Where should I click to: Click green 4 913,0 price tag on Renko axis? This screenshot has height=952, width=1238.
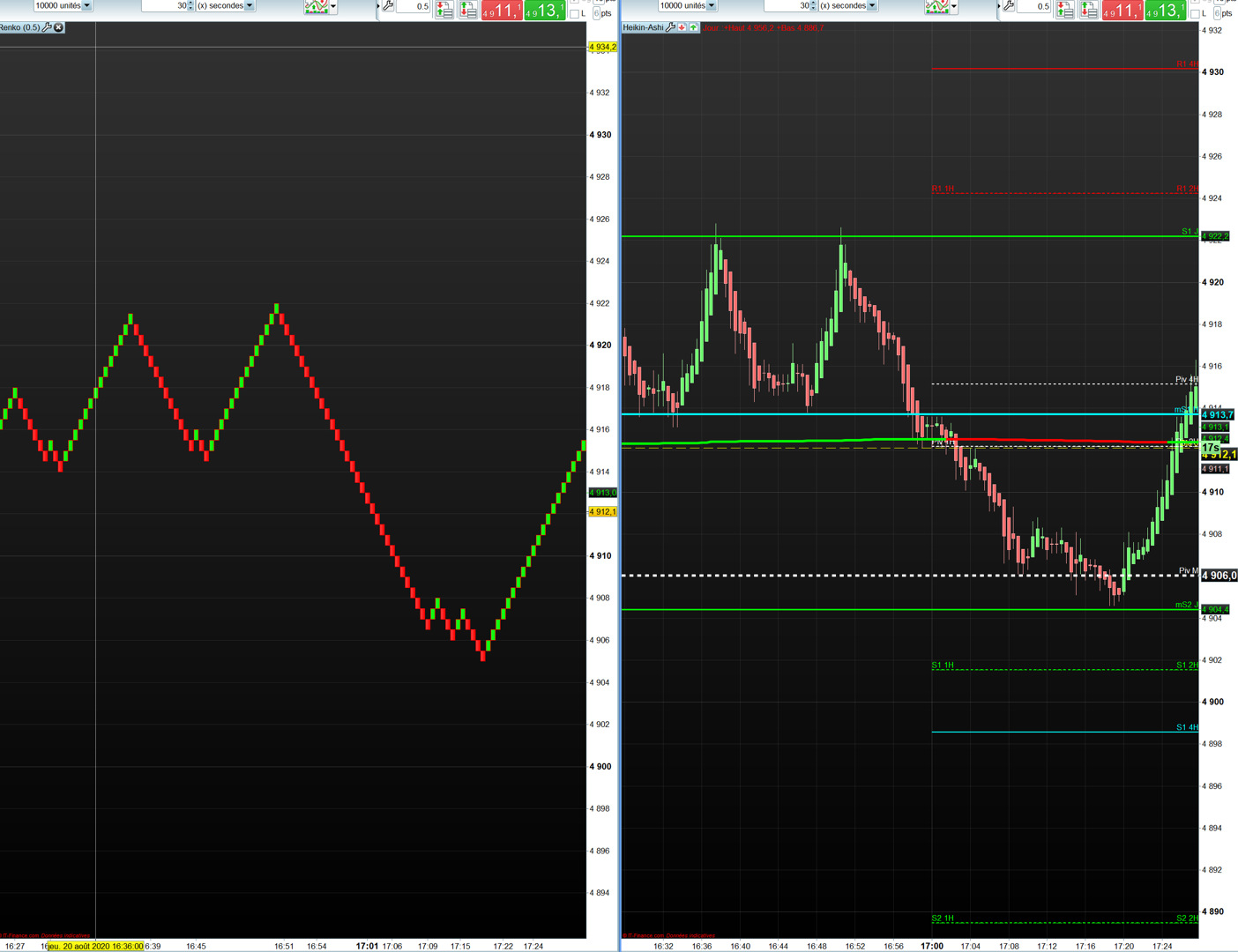[602, 493]
